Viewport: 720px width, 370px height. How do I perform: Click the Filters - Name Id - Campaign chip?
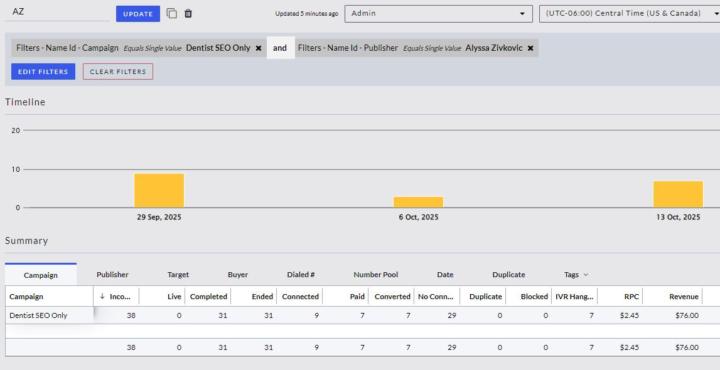(139, 48)
